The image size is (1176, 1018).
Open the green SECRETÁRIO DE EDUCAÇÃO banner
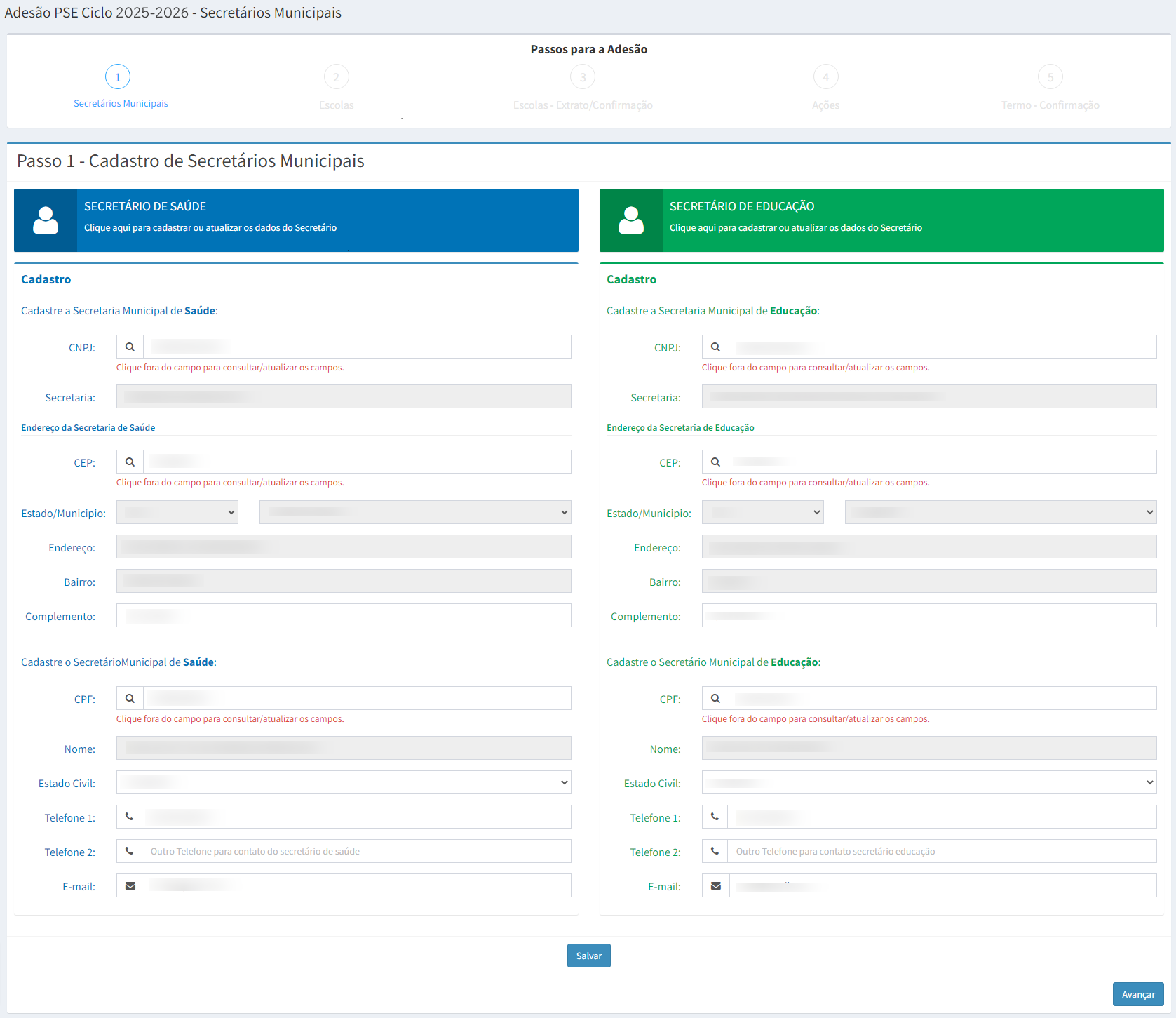point(881,220)
